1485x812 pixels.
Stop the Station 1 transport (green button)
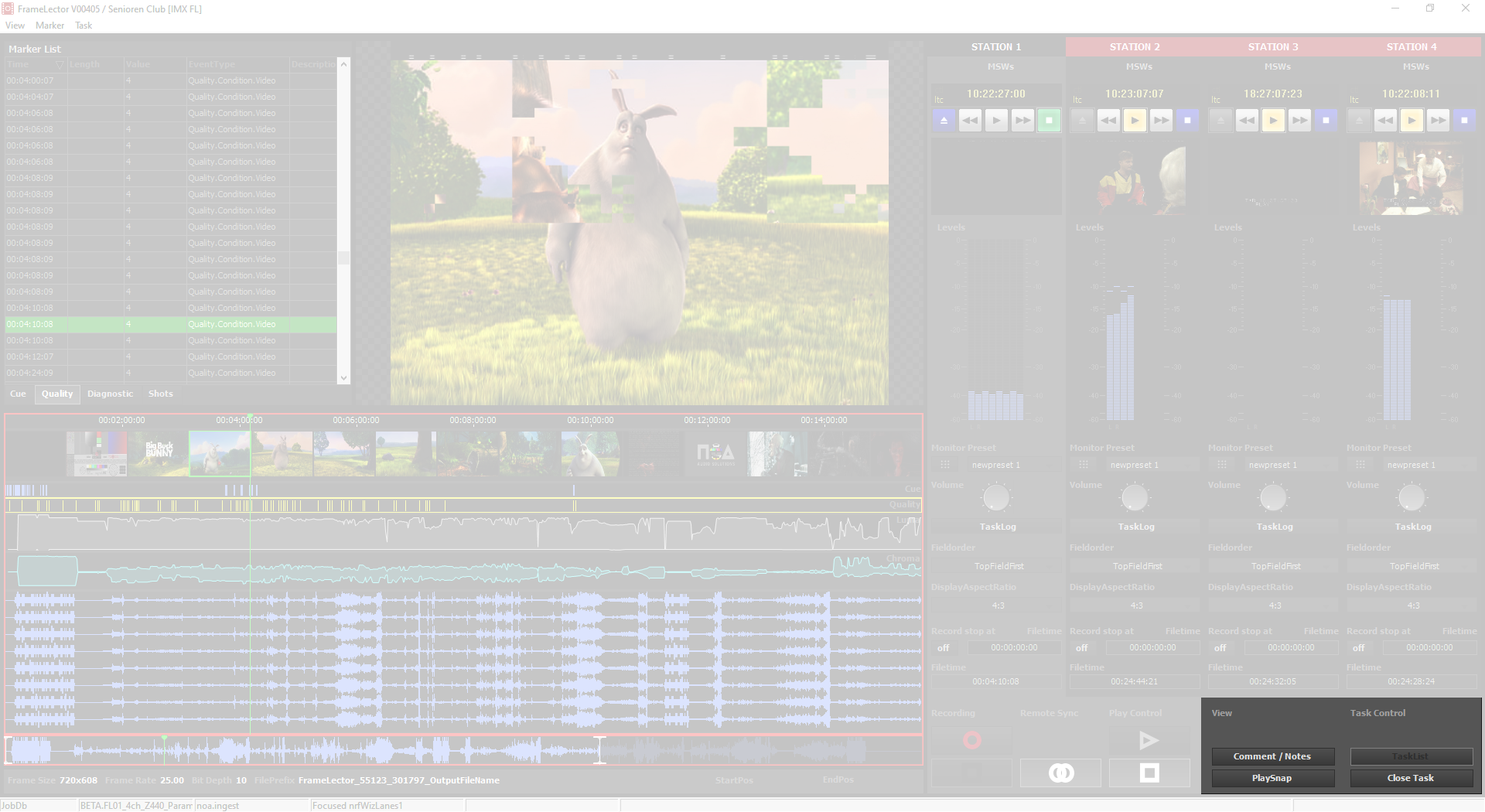(1049, 121)
